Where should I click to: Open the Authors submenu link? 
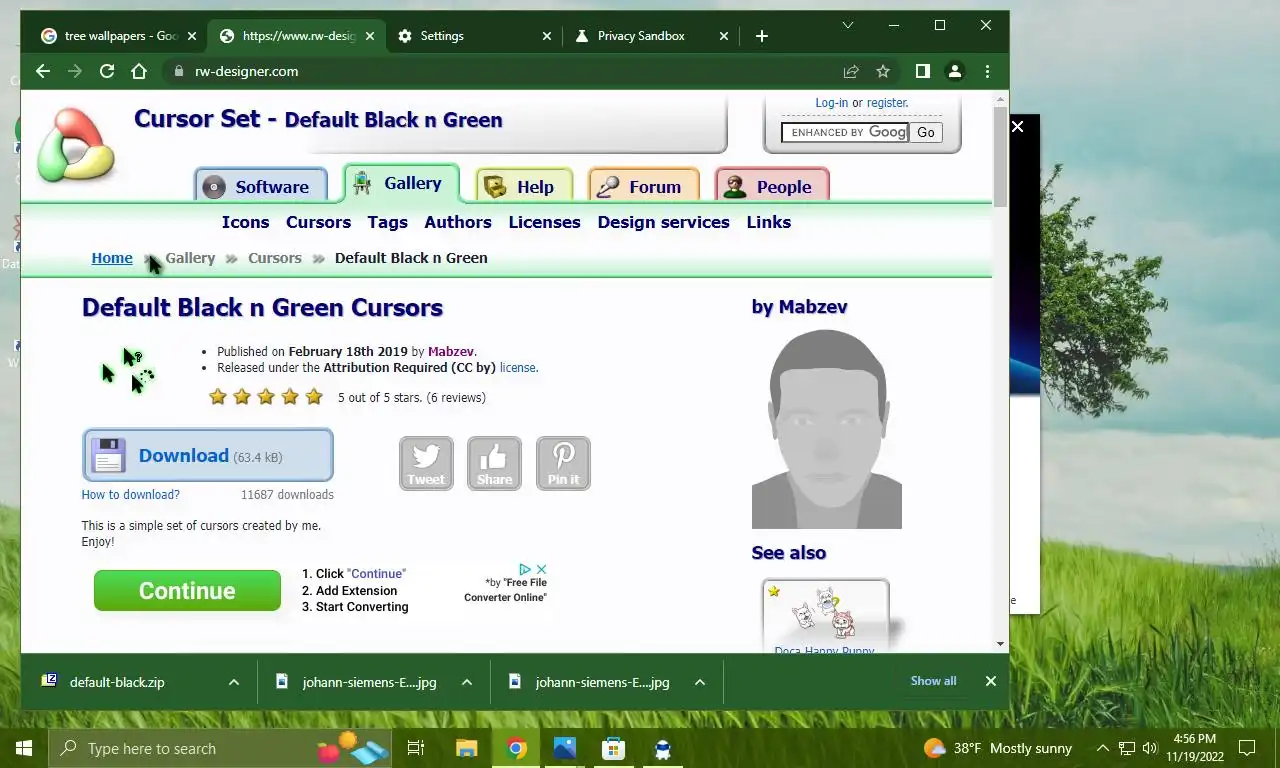click(x=458, y=222)
